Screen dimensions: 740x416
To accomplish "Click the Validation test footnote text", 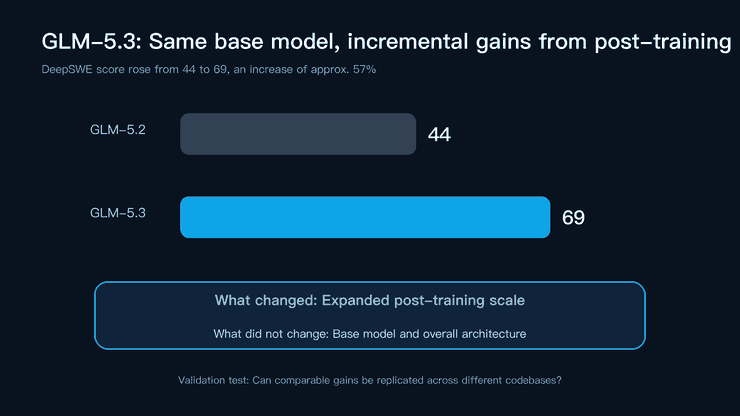I will 370,380.
